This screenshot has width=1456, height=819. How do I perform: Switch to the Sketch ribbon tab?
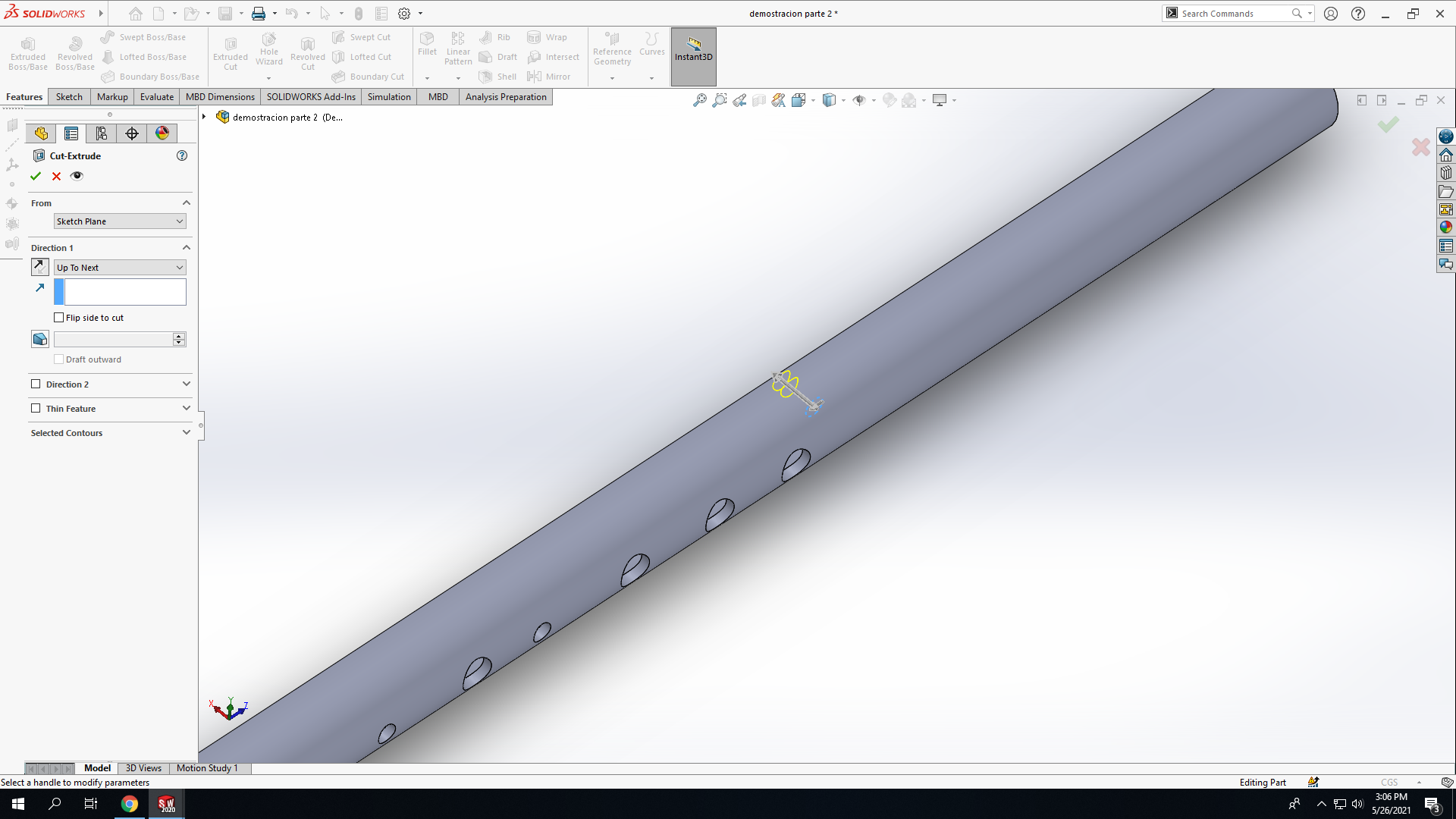69,97
